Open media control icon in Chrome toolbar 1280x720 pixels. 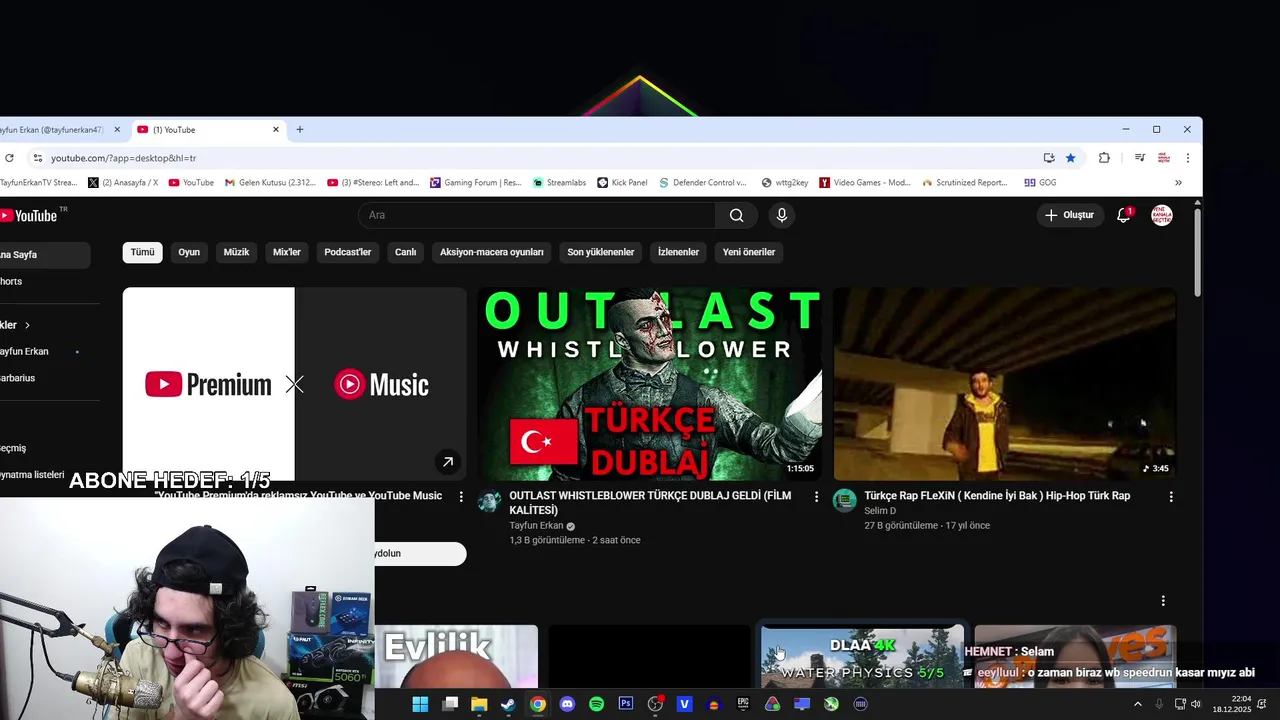[x=1139, y=158]
